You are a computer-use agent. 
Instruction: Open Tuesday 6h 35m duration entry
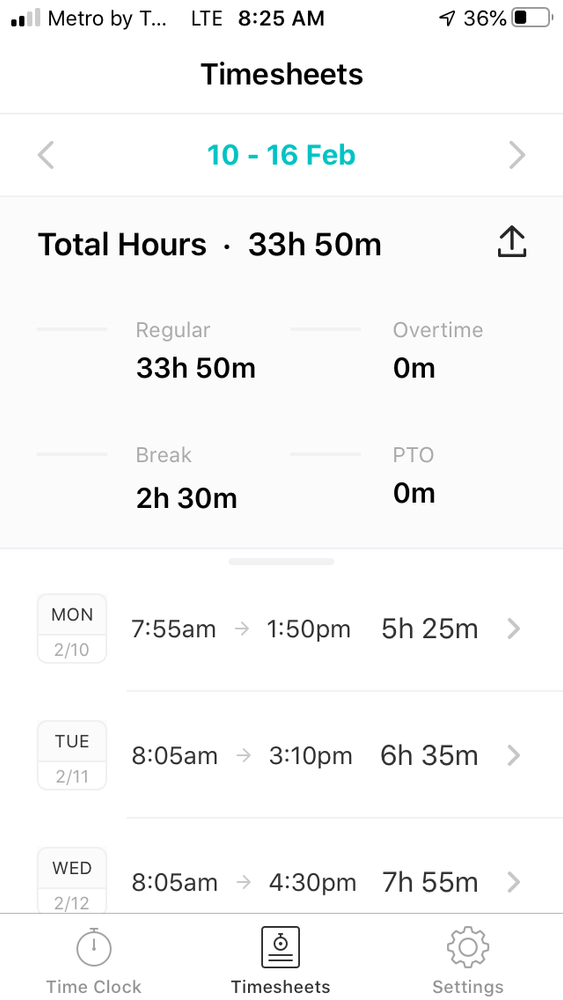pyautogui.click(x=429, y=756)
